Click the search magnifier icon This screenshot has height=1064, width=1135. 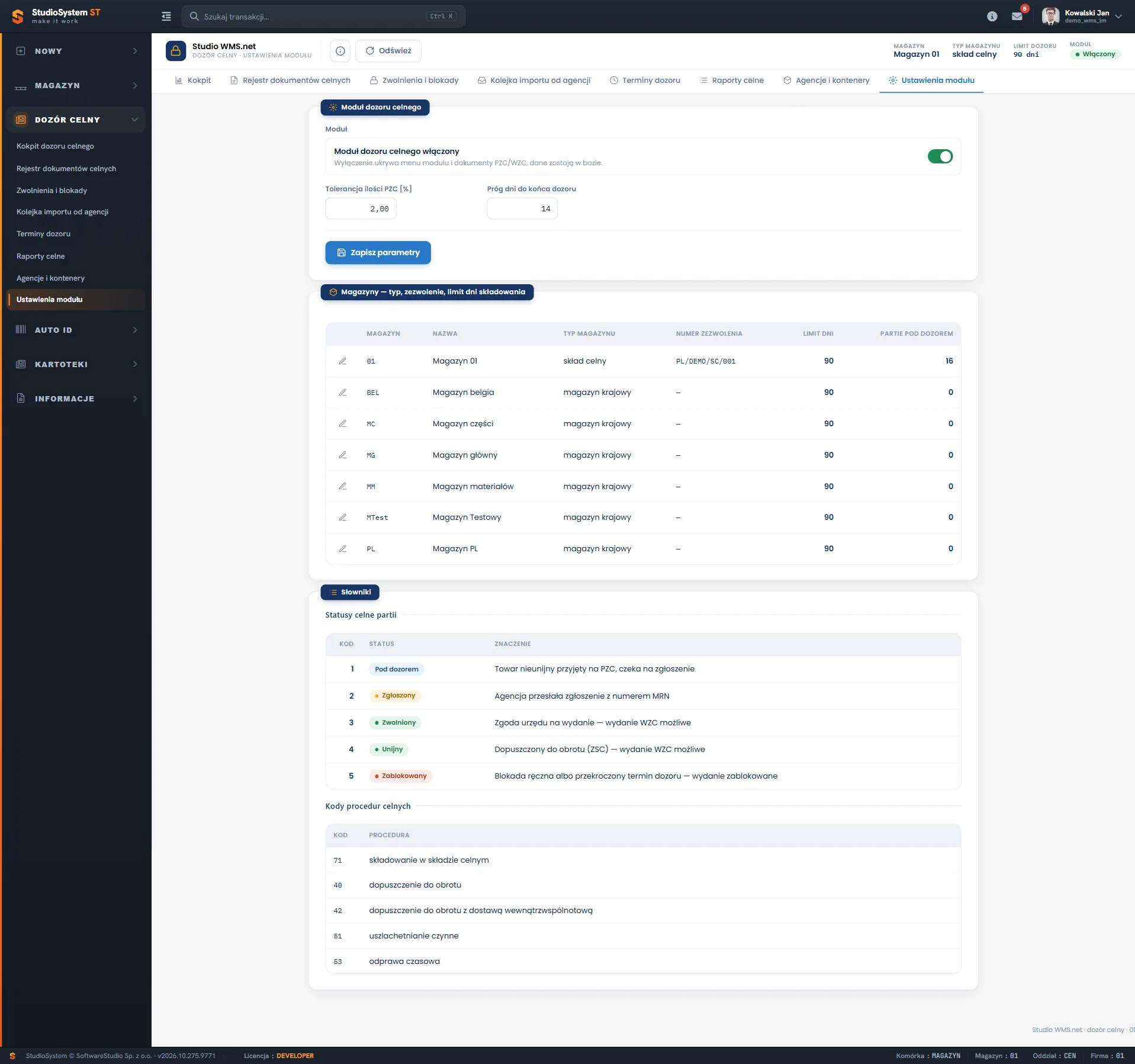click(194, 17)
